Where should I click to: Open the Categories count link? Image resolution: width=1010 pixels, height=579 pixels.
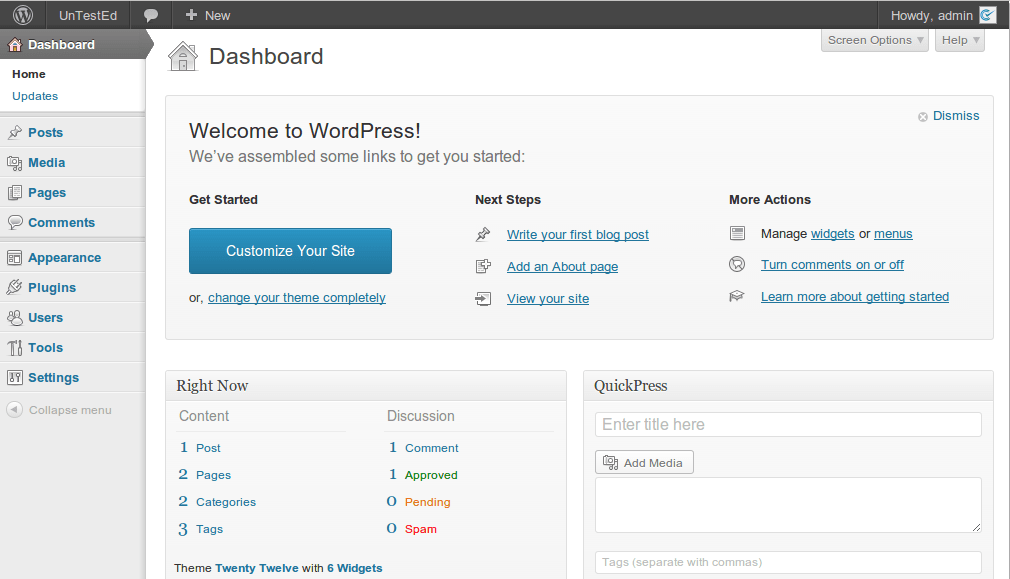click(x=226, y=502)
